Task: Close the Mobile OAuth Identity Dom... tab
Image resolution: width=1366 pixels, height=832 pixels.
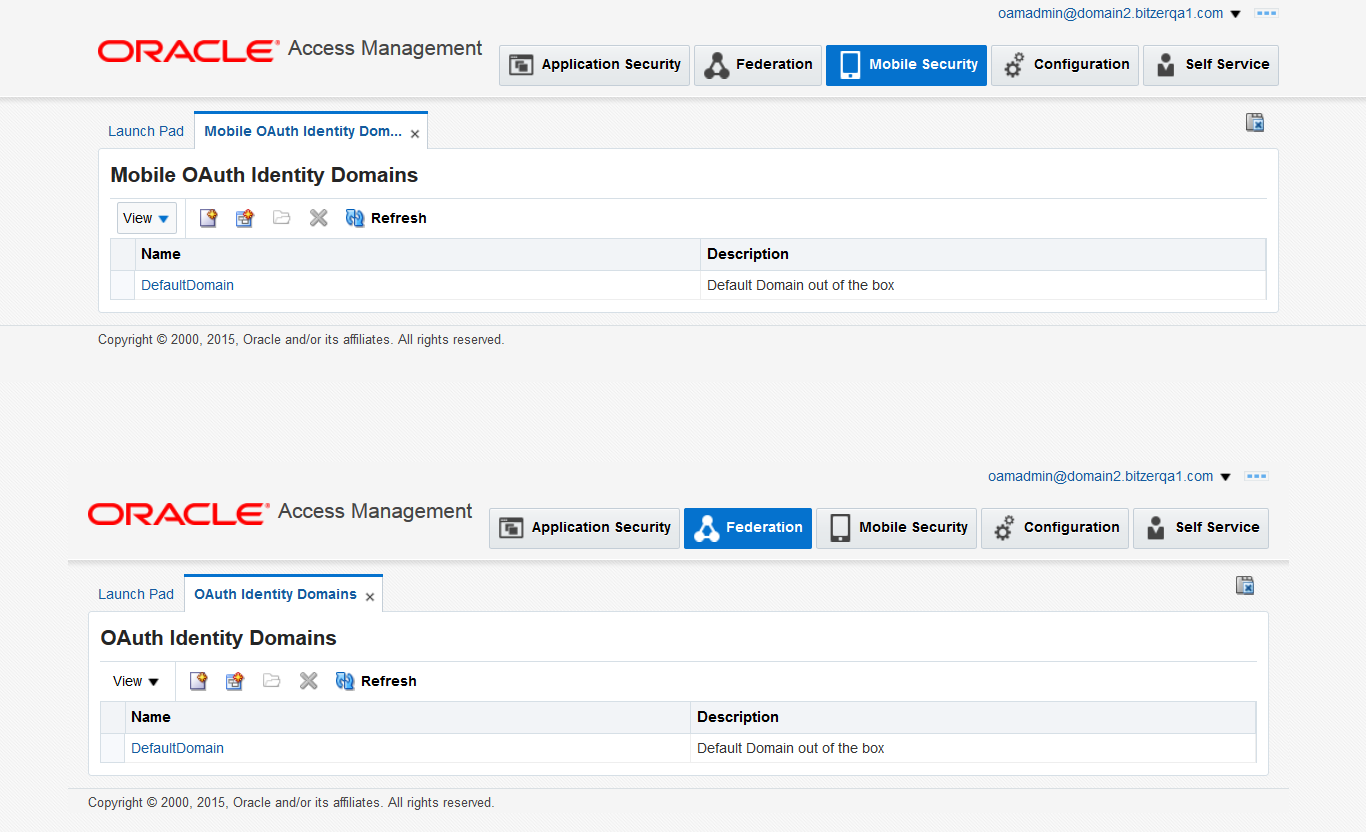Action: point(415,134)
